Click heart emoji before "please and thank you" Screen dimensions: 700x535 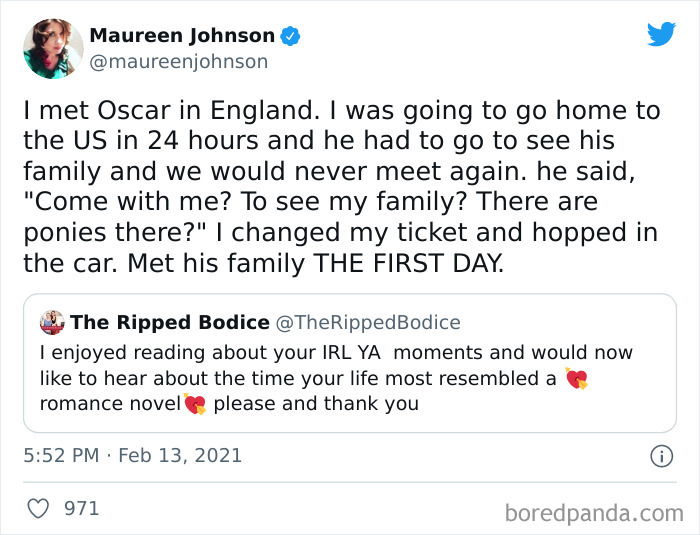(194, 404)
